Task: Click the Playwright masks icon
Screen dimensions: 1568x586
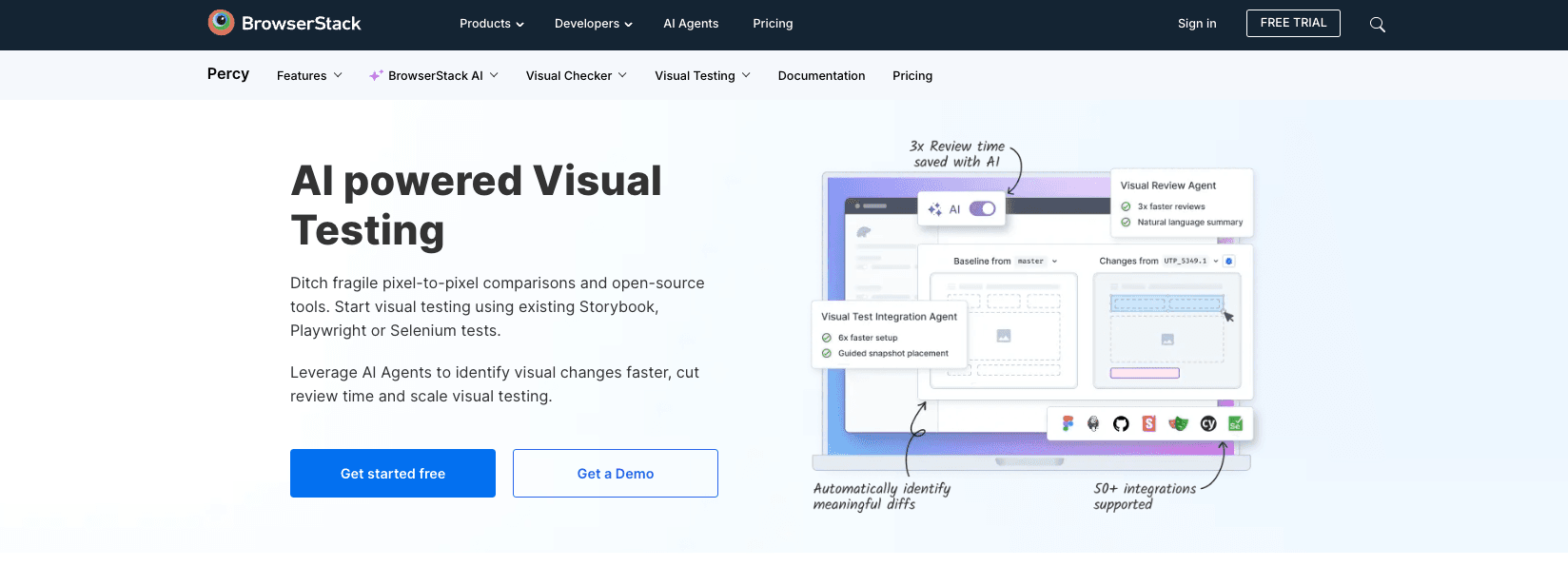Action: (x=1179, y=423)
